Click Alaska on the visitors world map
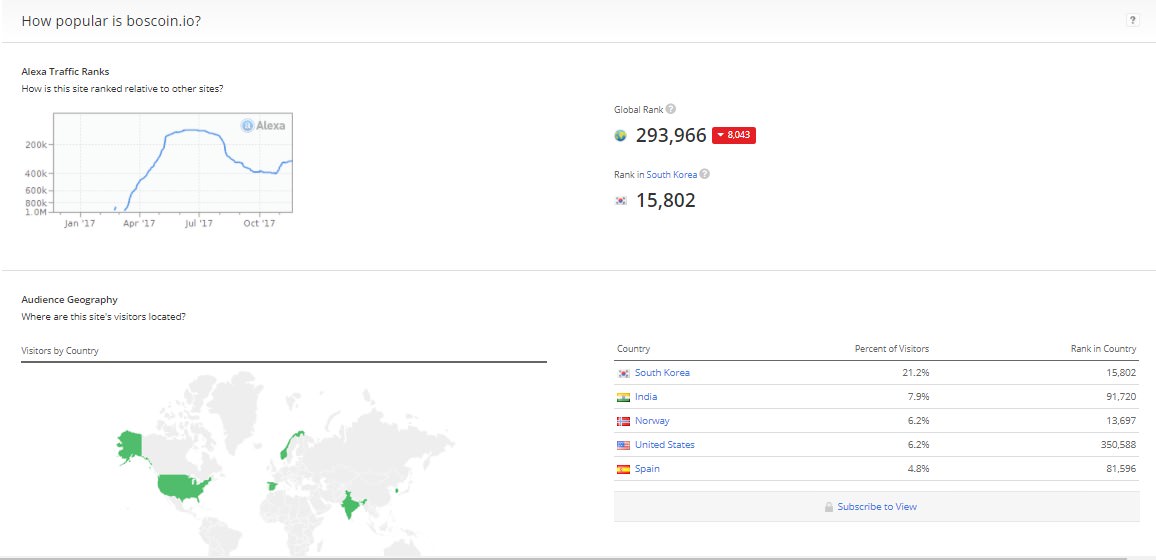The width and height of the screenshot is (1156, 560). tap(130, 448)
